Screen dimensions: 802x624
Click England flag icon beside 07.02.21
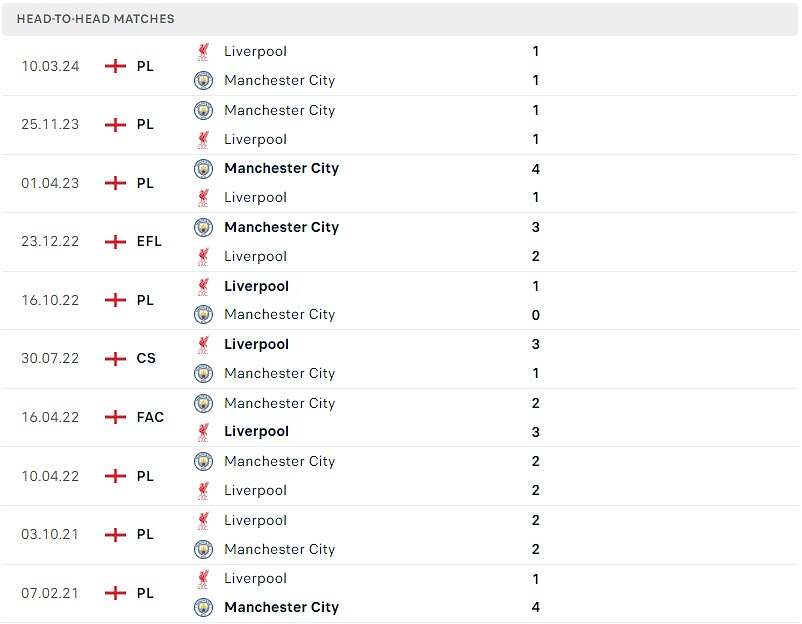[x=115, y=593]
